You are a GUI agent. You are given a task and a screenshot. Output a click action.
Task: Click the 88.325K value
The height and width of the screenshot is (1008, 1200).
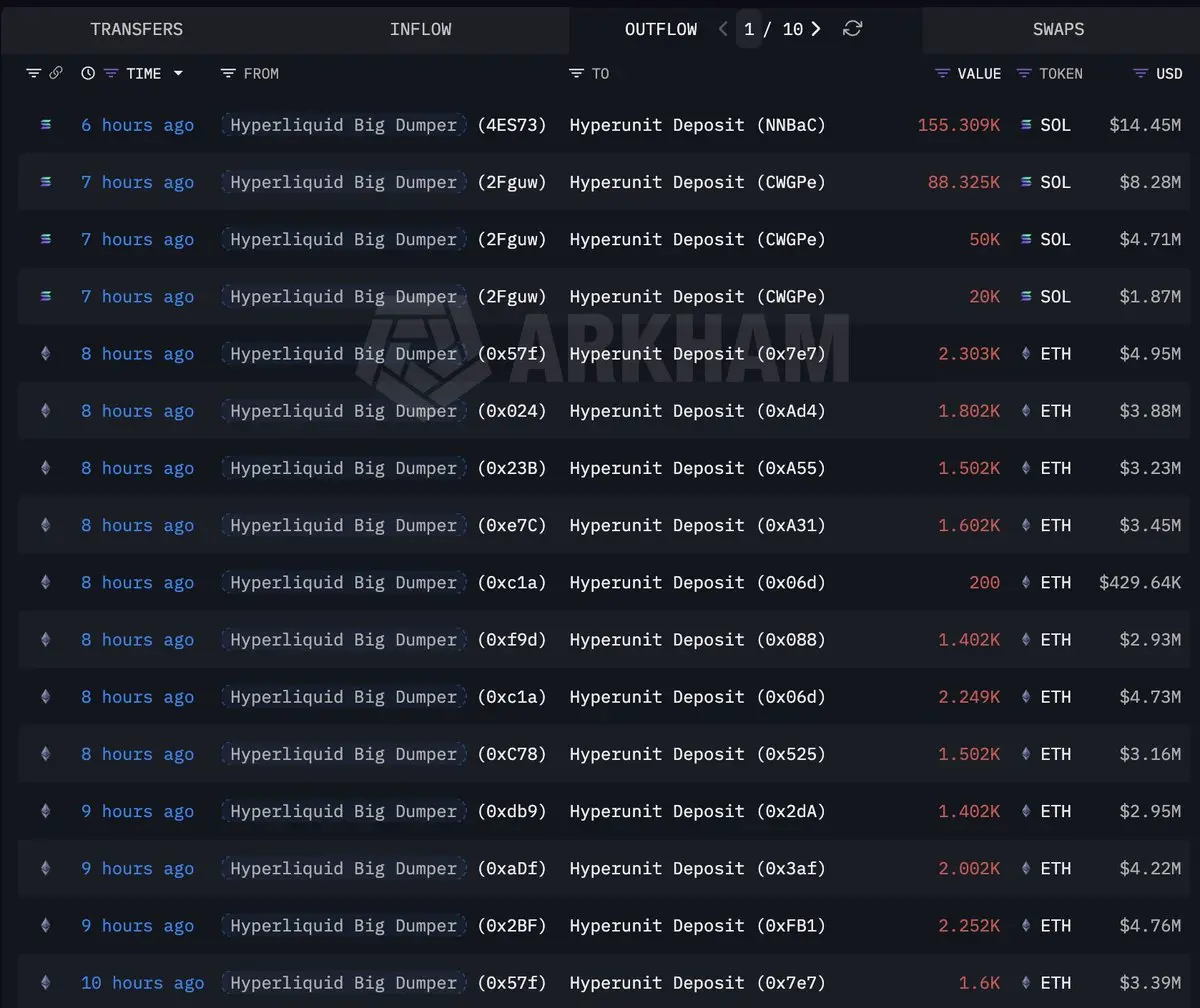(964, 182)
